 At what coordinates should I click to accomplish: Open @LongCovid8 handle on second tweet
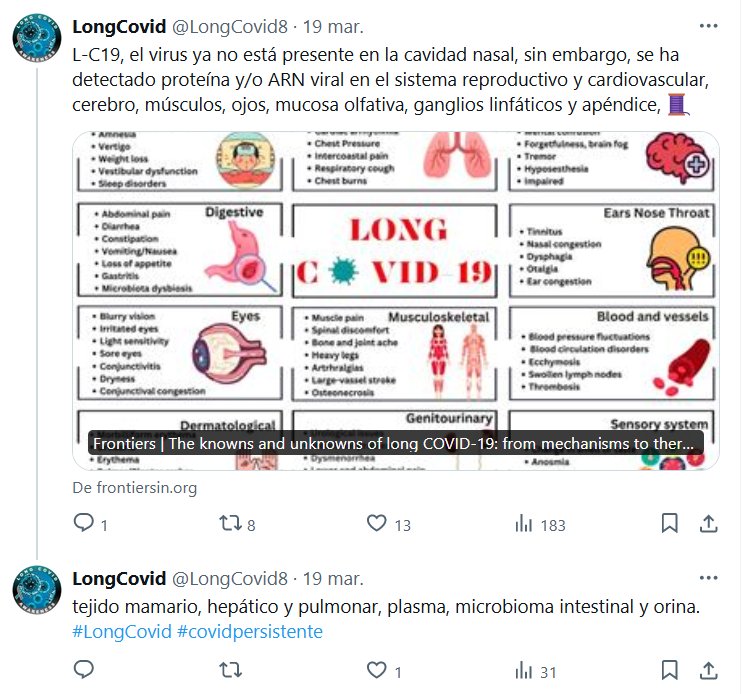[230, 578]
